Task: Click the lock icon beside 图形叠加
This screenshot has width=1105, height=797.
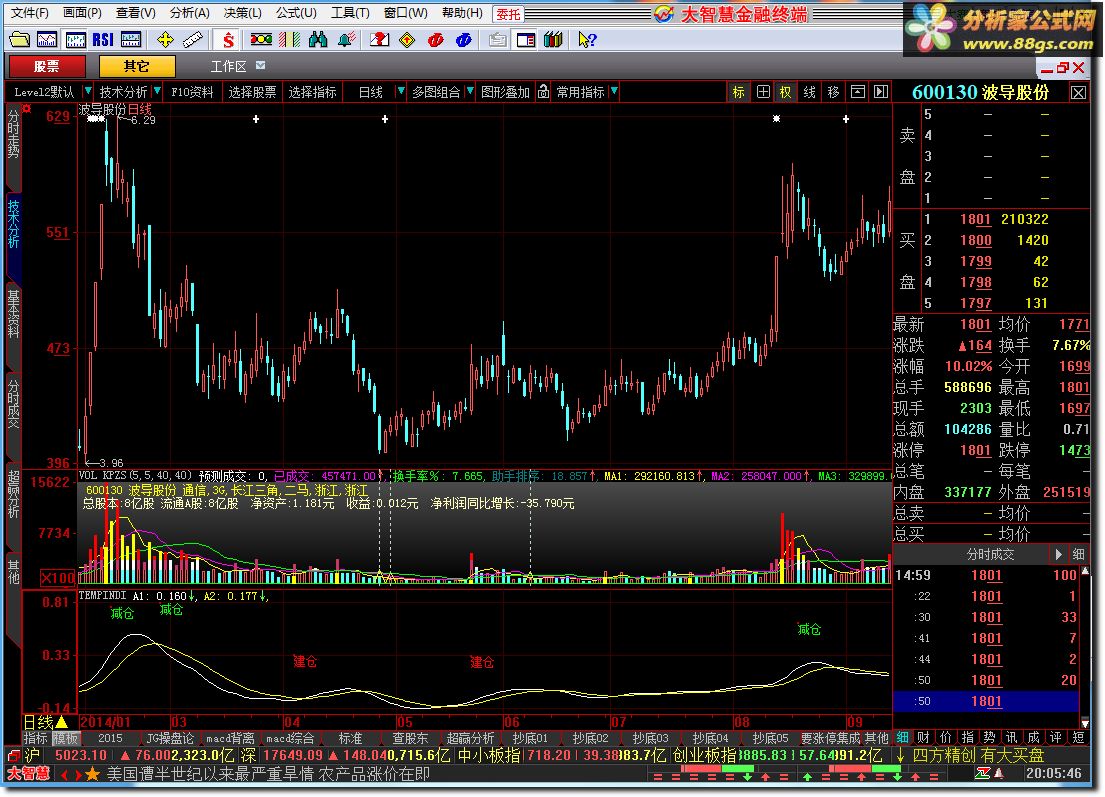Action: coord(543,92)
